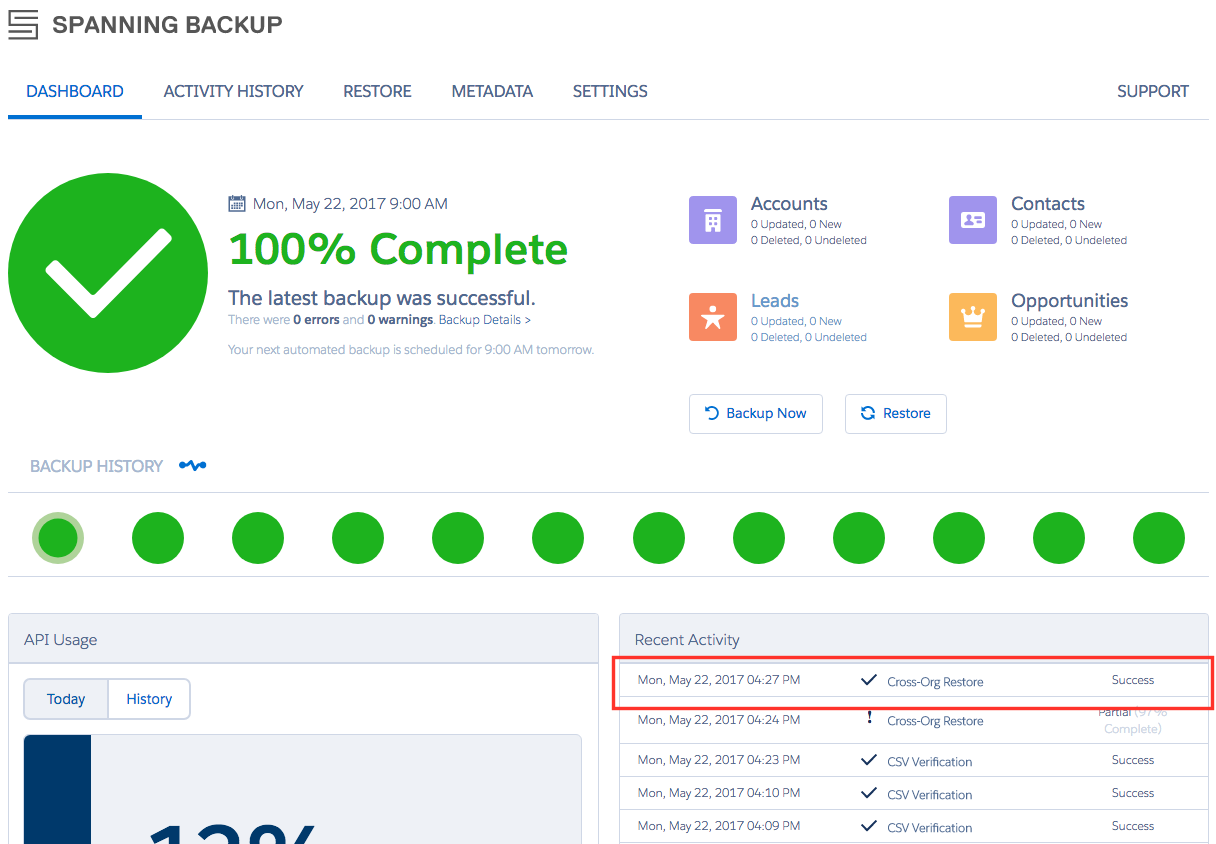Viewport: 1216px width, 844px height.
Task: Click the 'Mon, May 22, 2017 04:10 PM' timestamp
Action: point(719,793)
